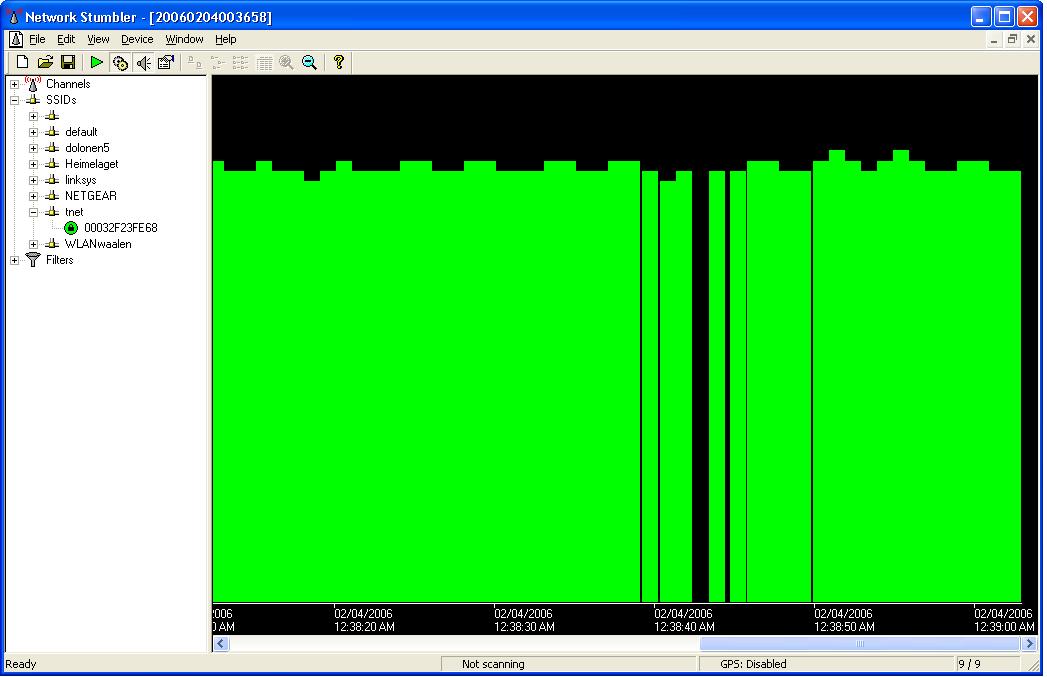Viewport: 1047px width, 677px height.
Task: Click the Filters funnel icon
Action: pos(33,260)
